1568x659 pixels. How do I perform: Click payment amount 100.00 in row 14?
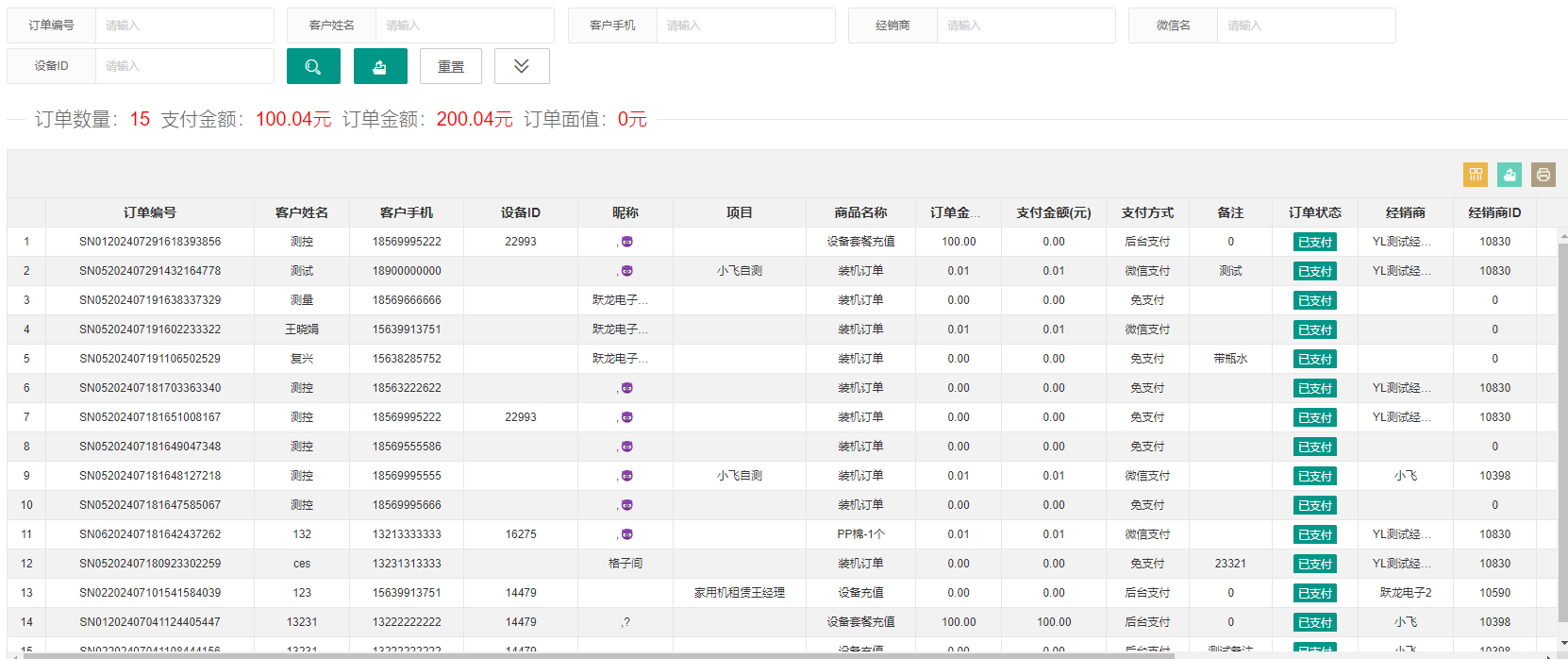pos(1054,622)
